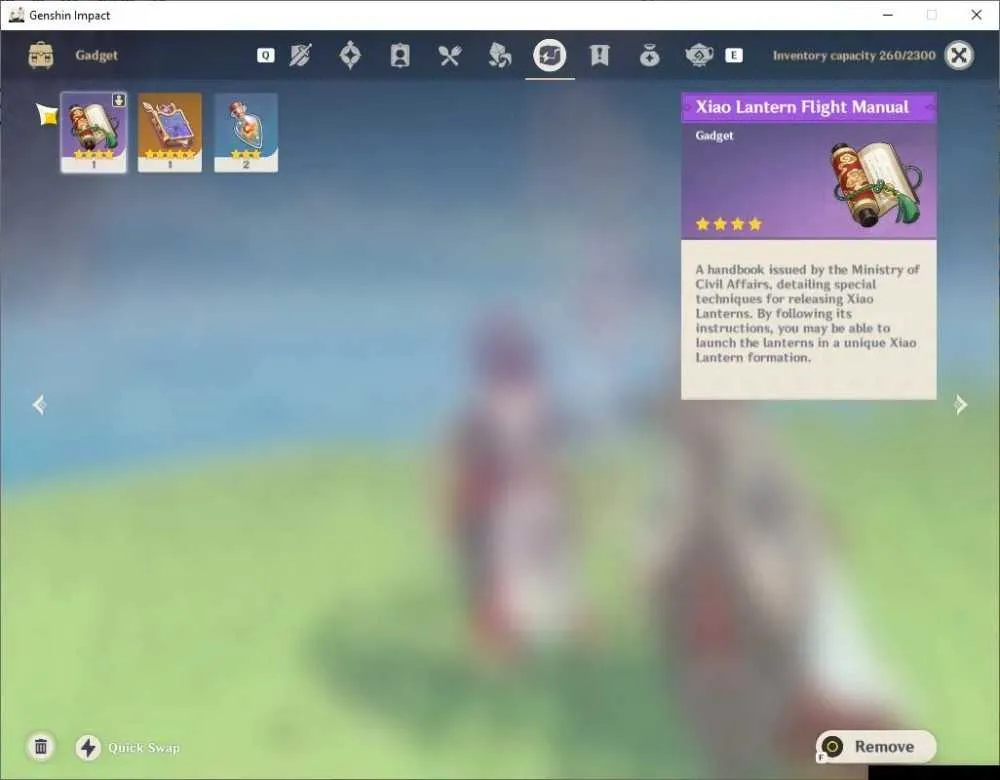Open the Weapons inventory tab
The width and height of the screenshot is (1000, 780).
tap(300, 55)
